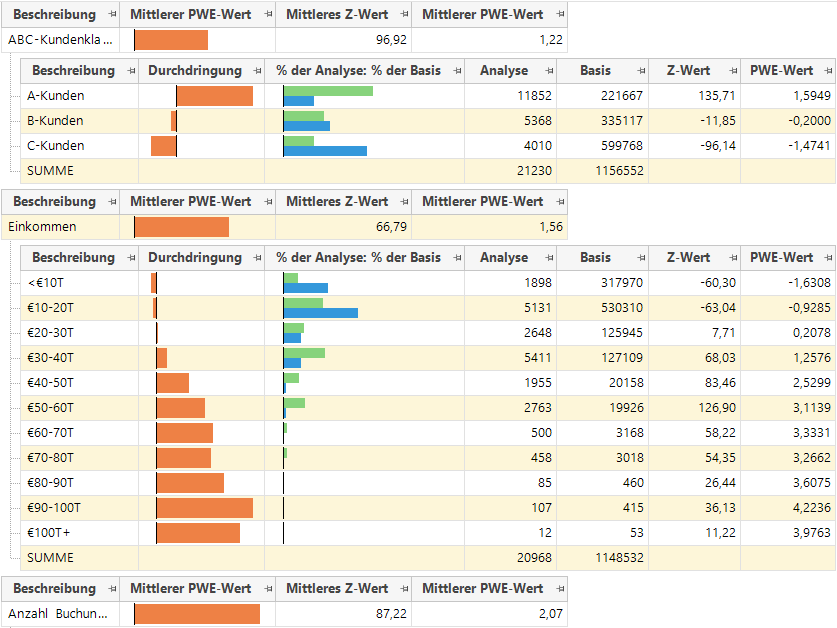Pin '% der Analyse: % der Basis' column in ABC detail table
This screenshot has height=628, width=837.
[457, 71]
